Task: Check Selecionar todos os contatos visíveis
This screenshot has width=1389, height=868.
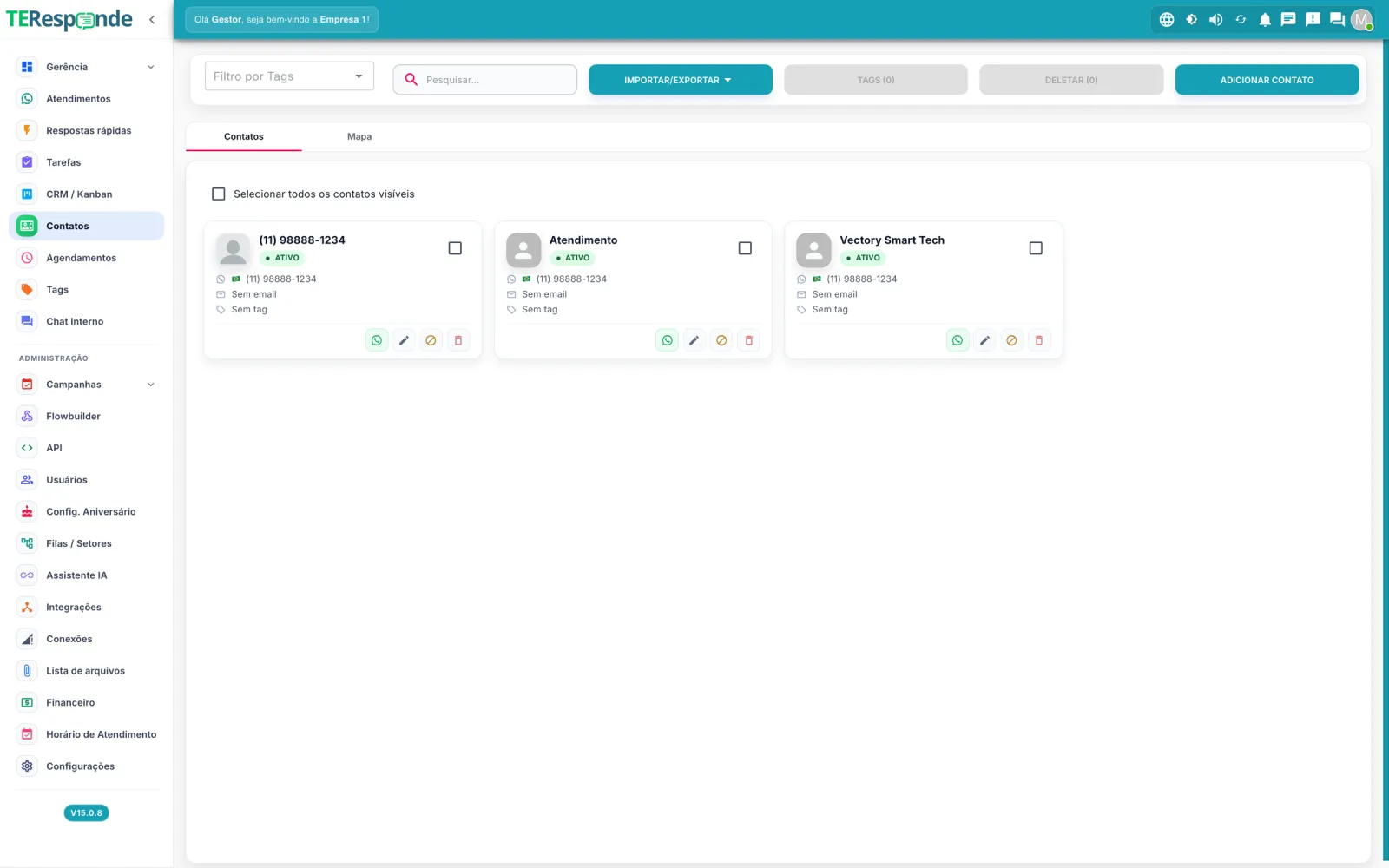Action: coord(219,194)
